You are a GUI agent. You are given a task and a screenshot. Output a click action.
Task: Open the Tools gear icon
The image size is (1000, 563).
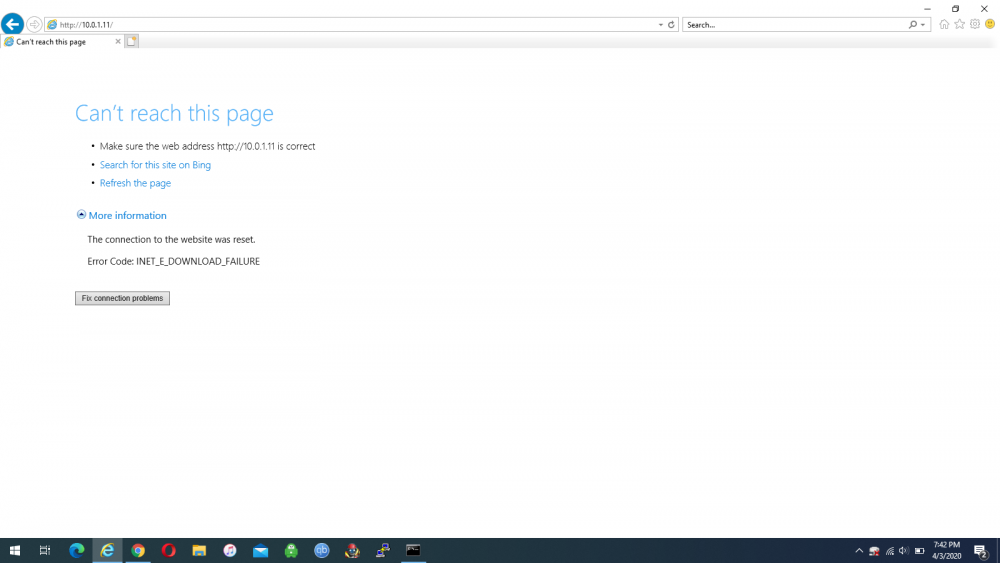coord(974,24)
